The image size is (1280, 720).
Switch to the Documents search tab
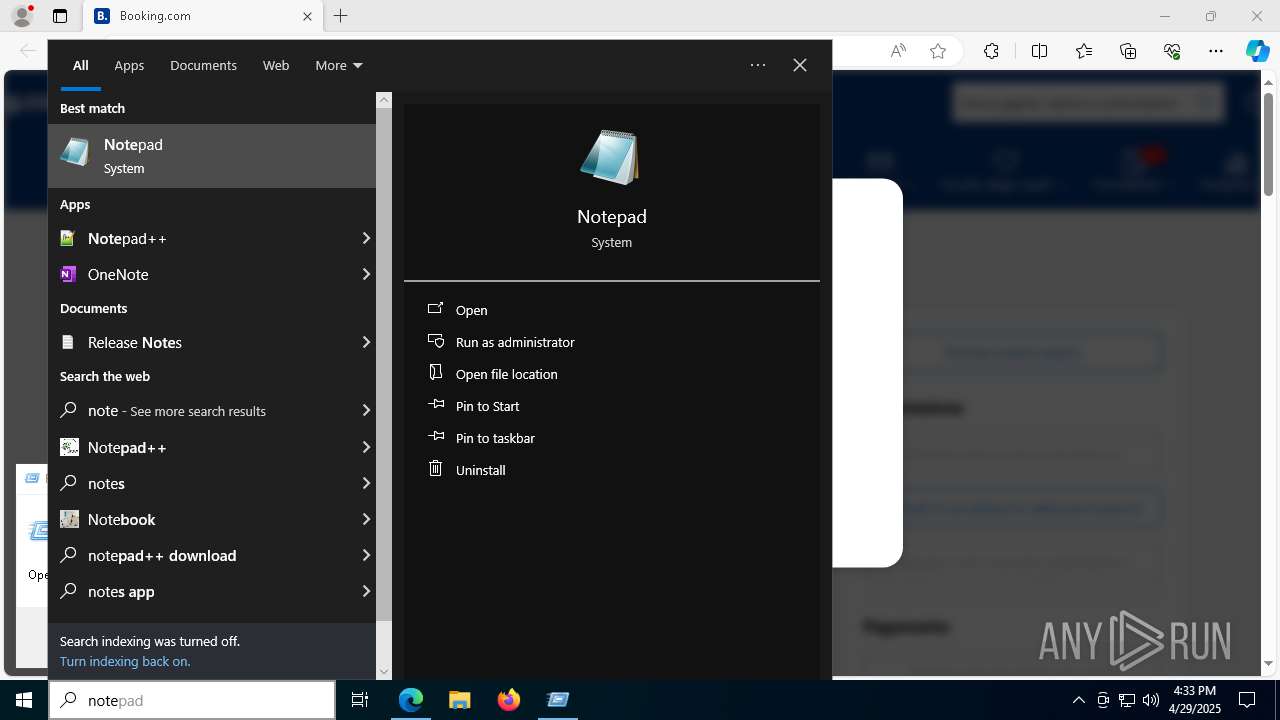tap(203, 65)
